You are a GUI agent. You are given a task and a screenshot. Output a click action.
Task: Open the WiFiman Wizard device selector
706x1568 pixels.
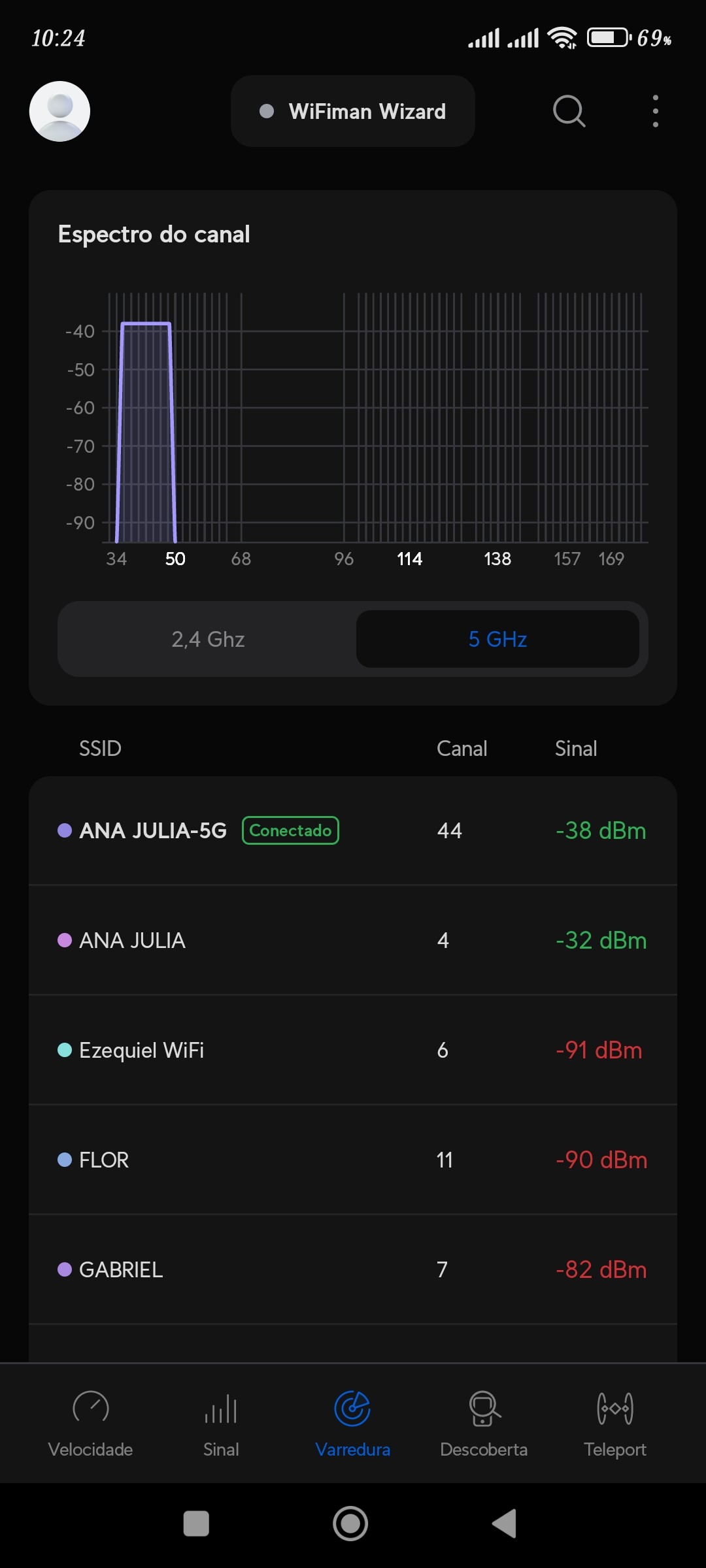point(353,111)
